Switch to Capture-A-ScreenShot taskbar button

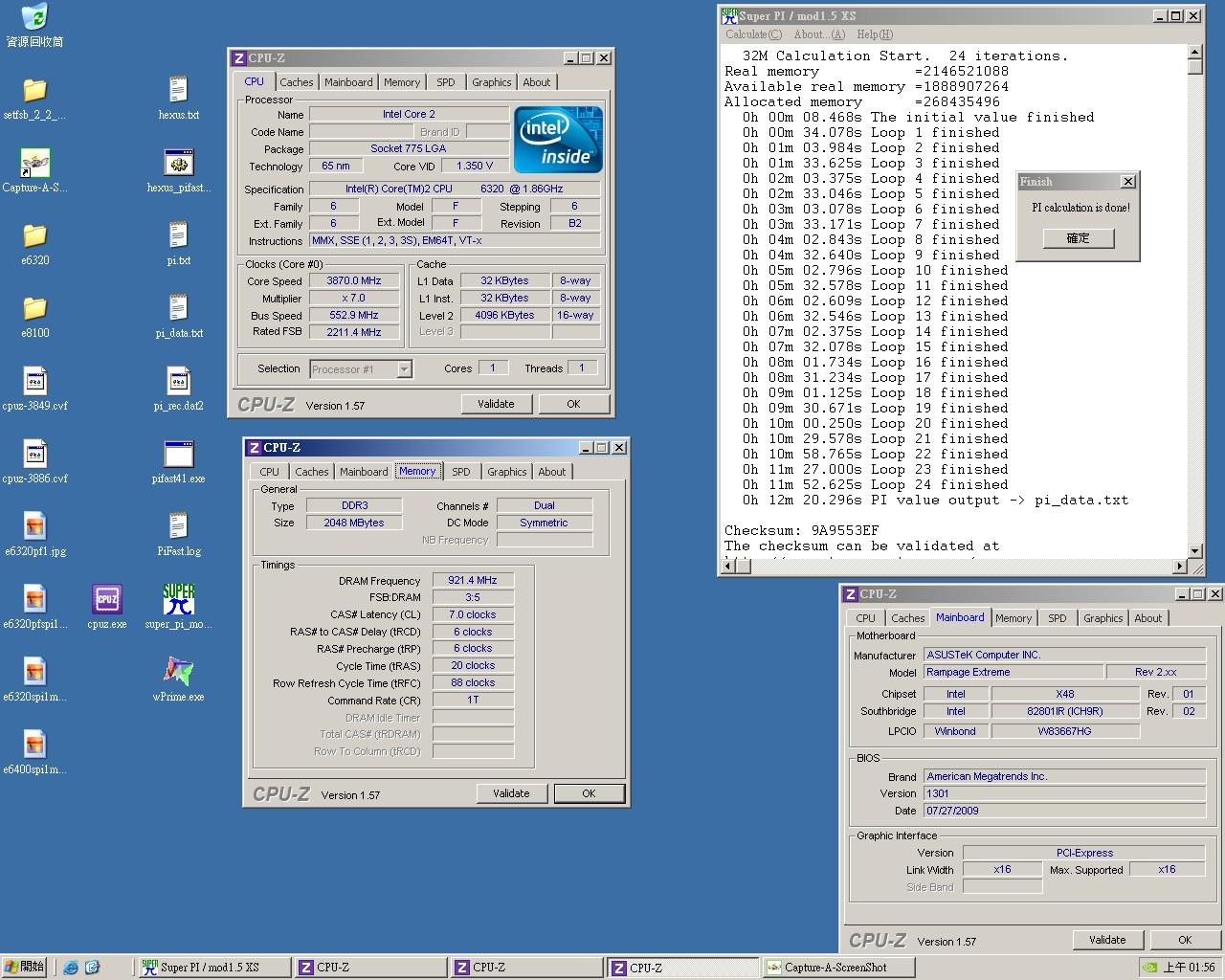pos(837,968)
